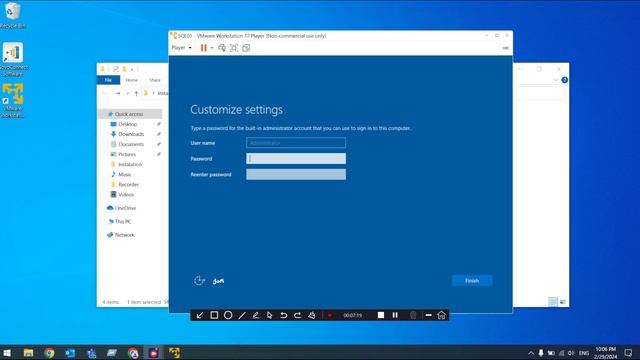
Task: Select the ellipse drawing tool
Action: pyautogui.click(x=228, y=315)
